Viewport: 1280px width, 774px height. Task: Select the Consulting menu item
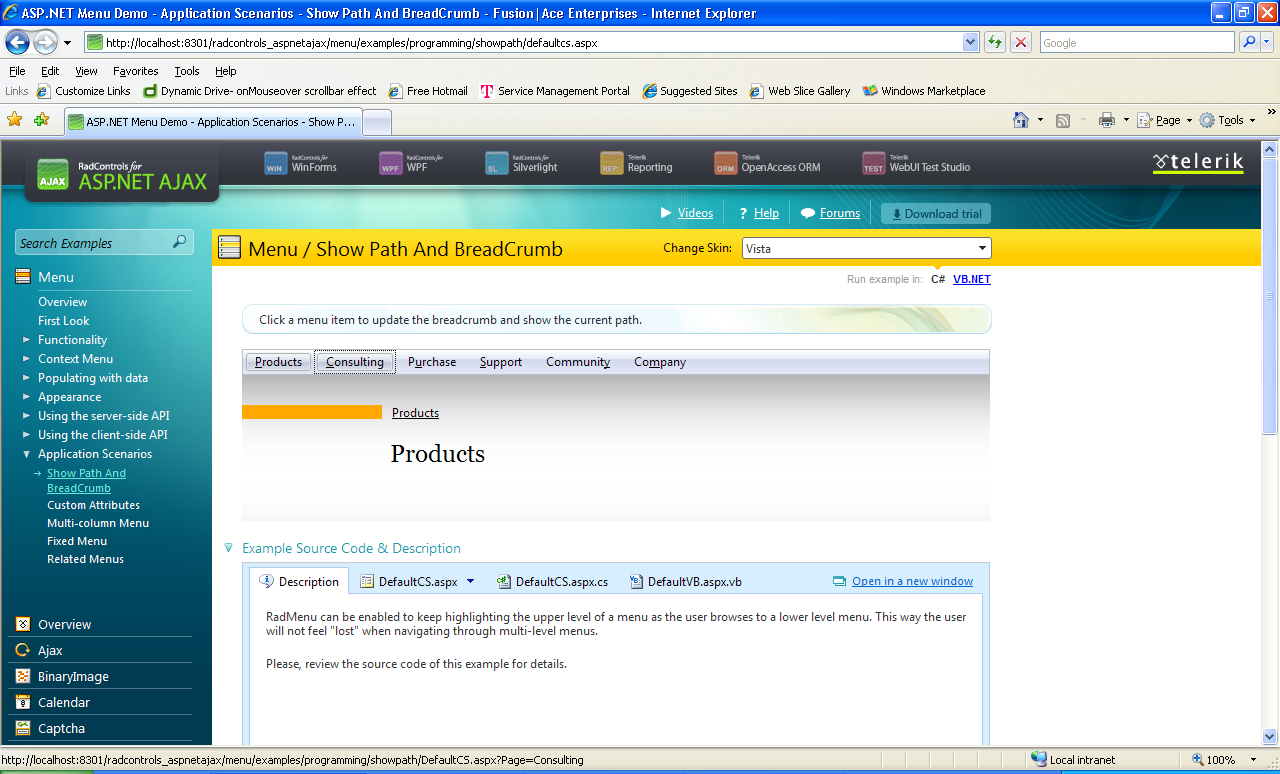(x=355, y=362)
